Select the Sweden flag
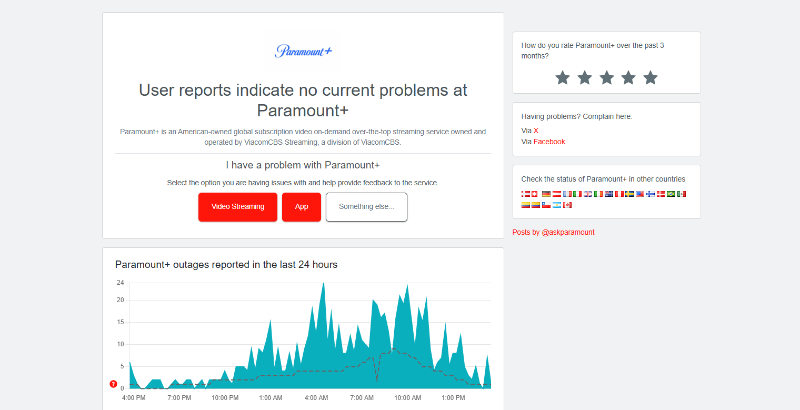This screenshot has width=800, height=410. pos(630,194)
